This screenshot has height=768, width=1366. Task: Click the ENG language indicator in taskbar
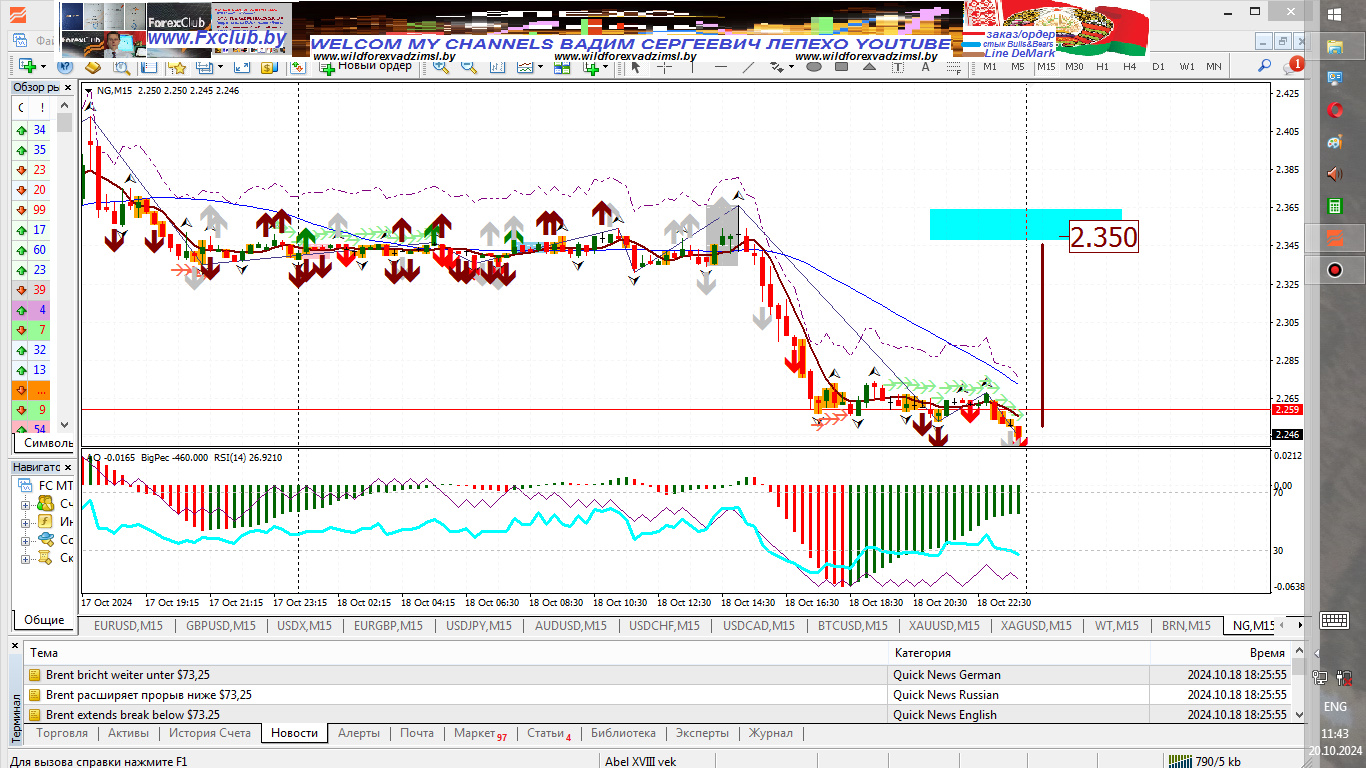tap(1335, 707)
